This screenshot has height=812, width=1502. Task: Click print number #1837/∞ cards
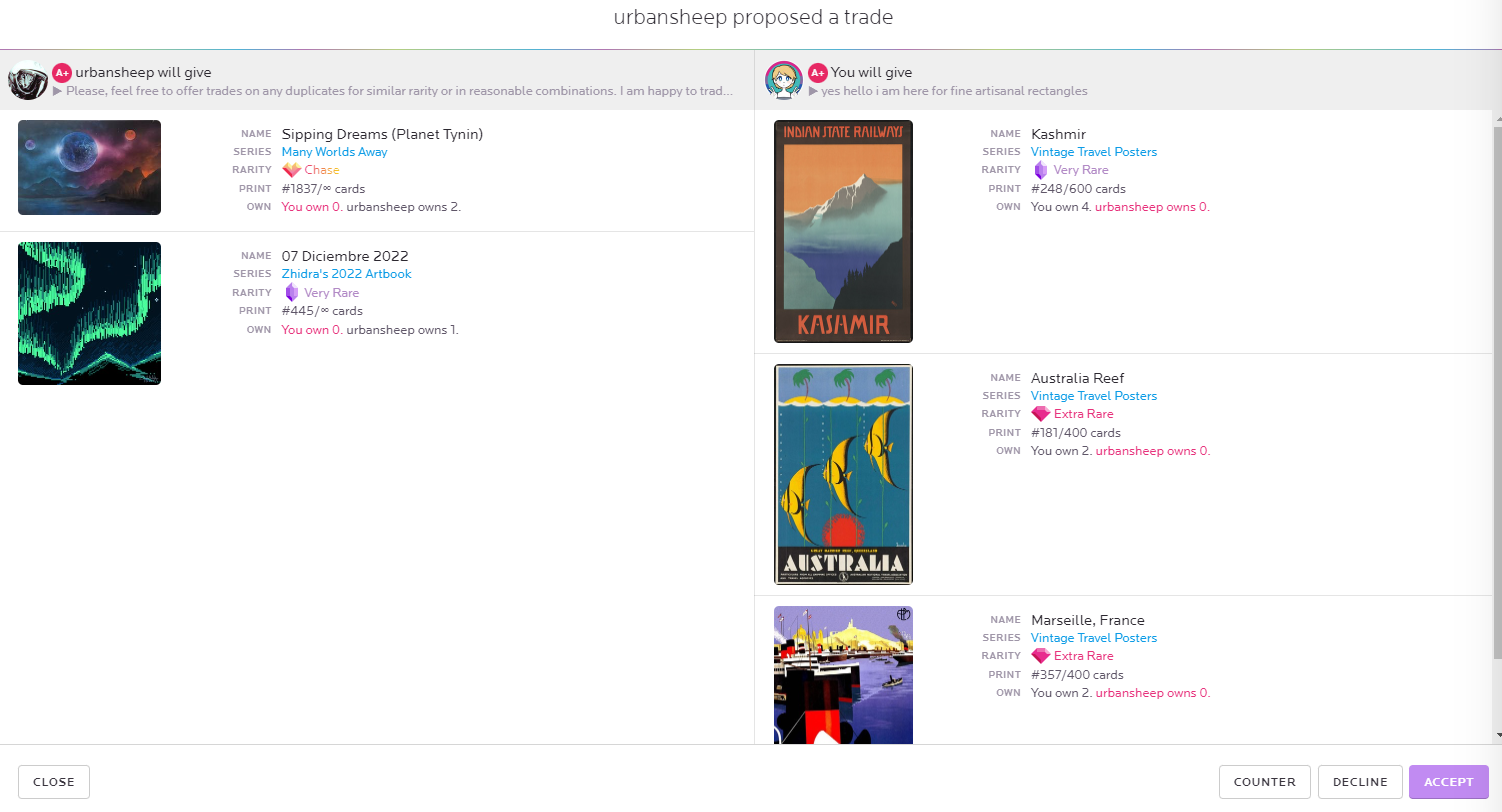pos(323,189)
